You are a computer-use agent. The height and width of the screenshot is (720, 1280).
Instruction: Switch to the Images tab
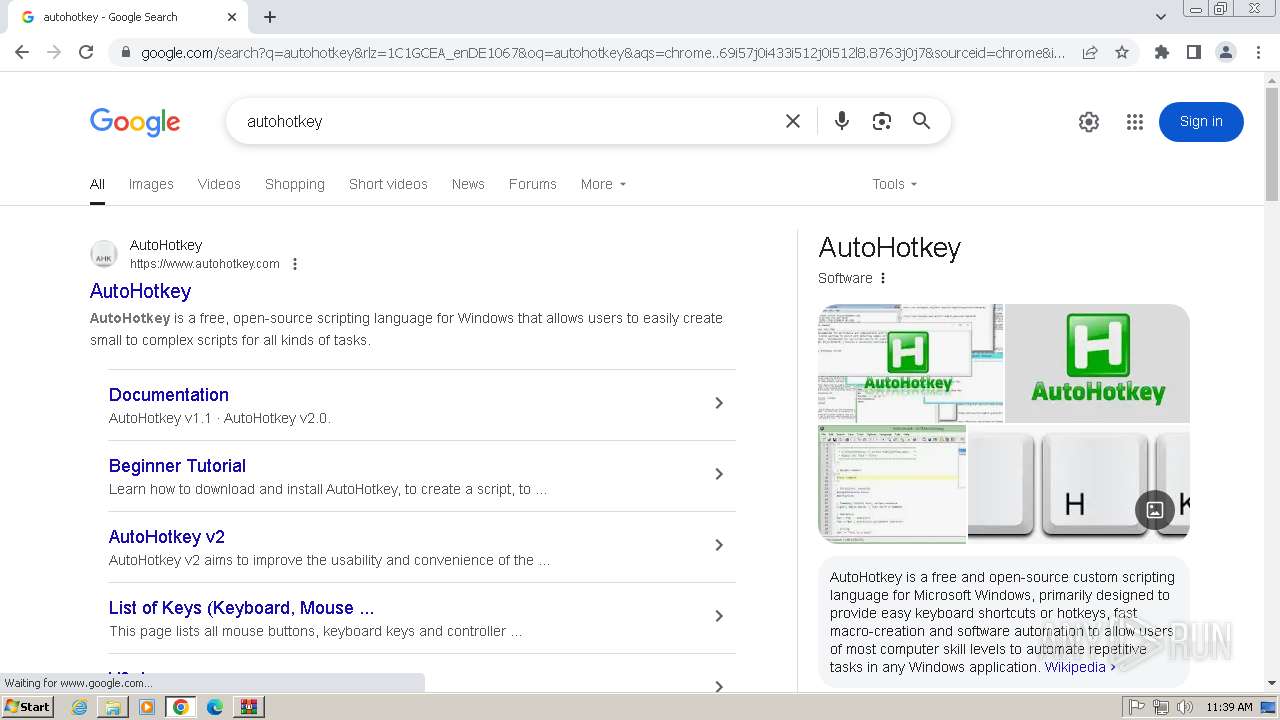[x=151, y=184]
